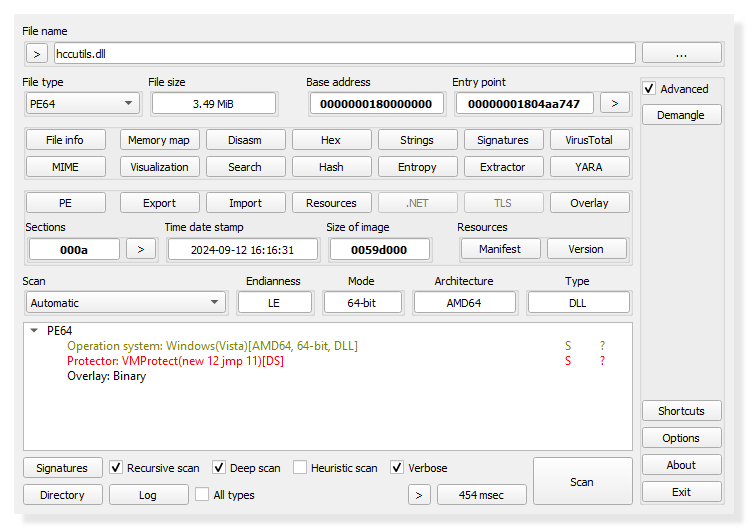748x528 pixels.
Task: Click the arrow button beside Sections count
Action: point(141,249)
